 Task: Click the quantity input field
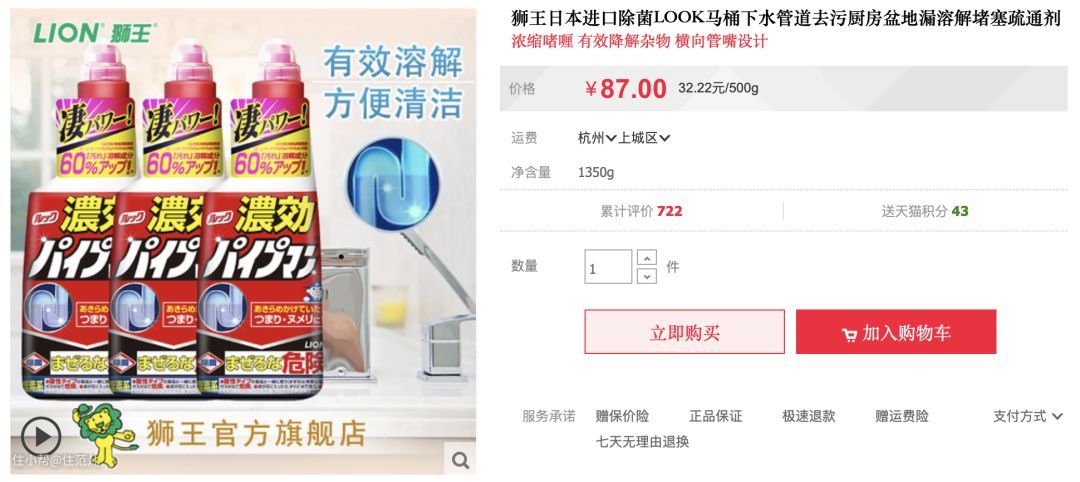(608, 266)
